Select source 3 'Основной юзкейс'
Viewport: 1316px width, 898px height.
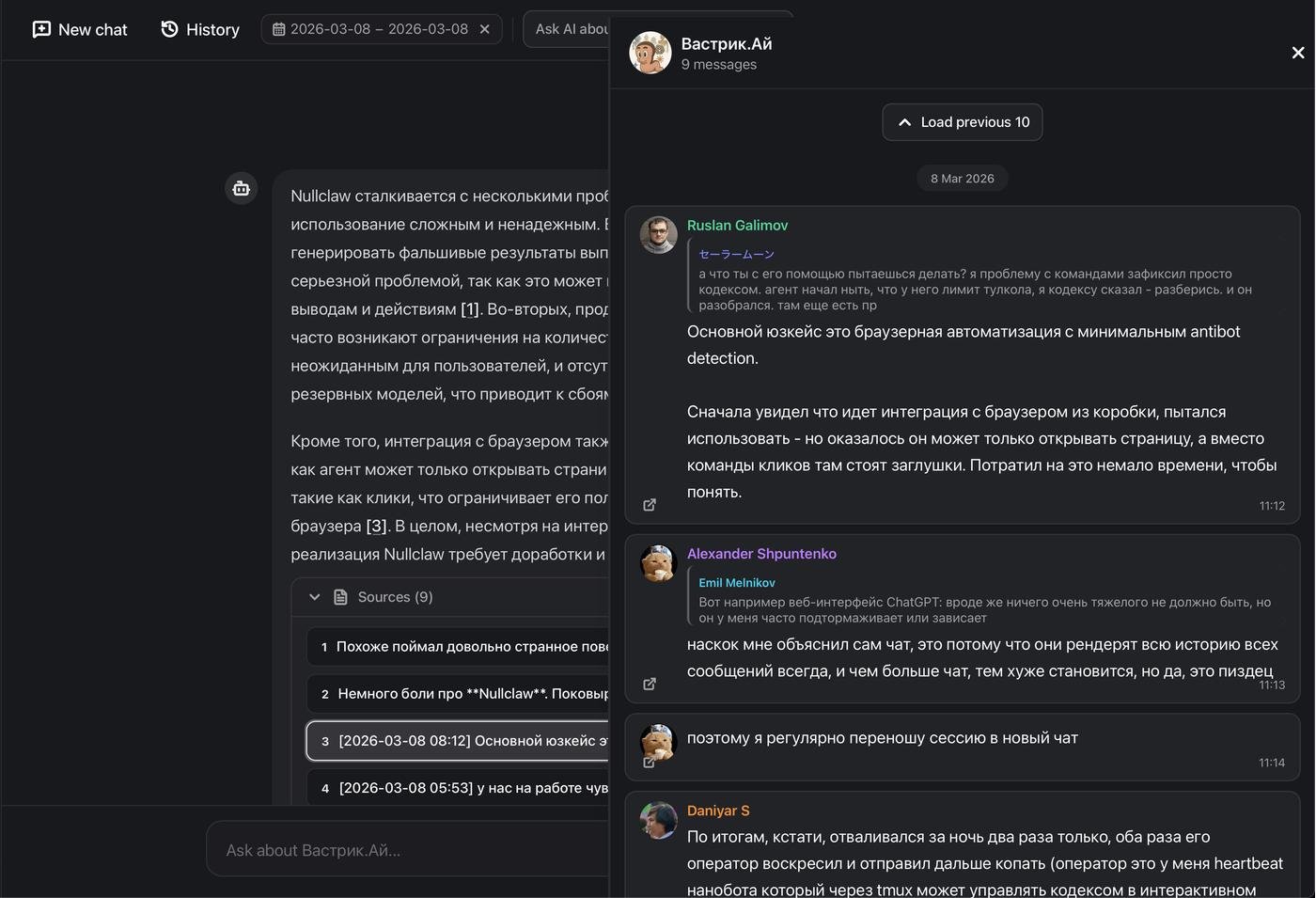point(461,741)
